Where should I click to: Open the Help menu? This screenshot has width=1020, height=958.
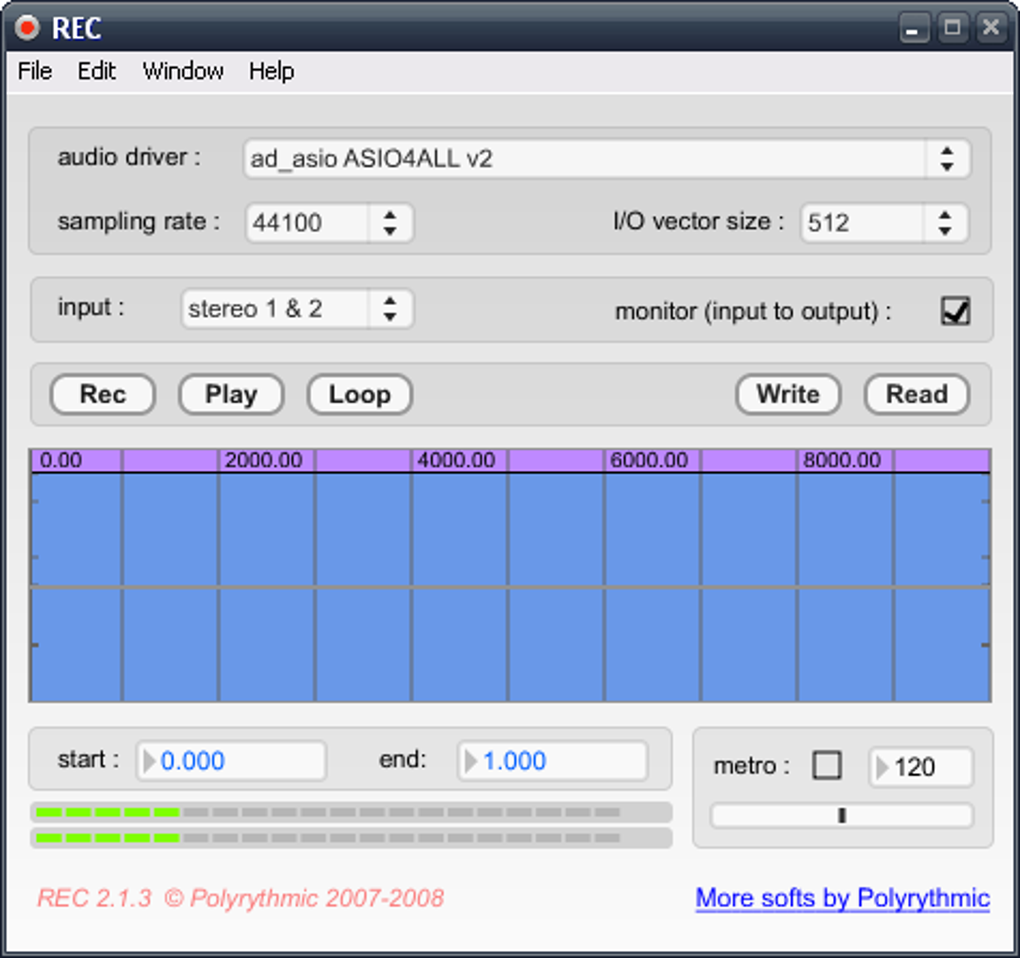pos(271,71)
